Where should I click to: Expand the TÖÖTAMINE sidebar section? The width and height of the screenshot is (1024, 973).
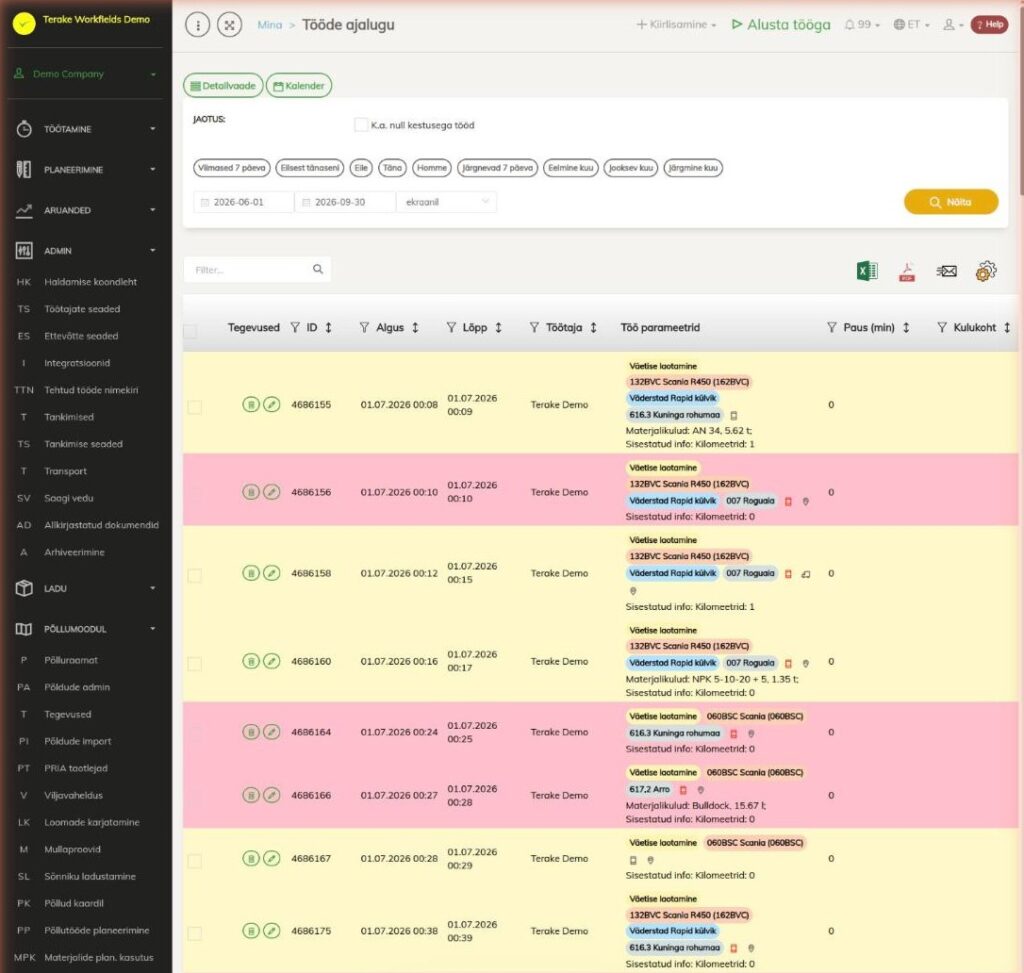pos(86,129)
